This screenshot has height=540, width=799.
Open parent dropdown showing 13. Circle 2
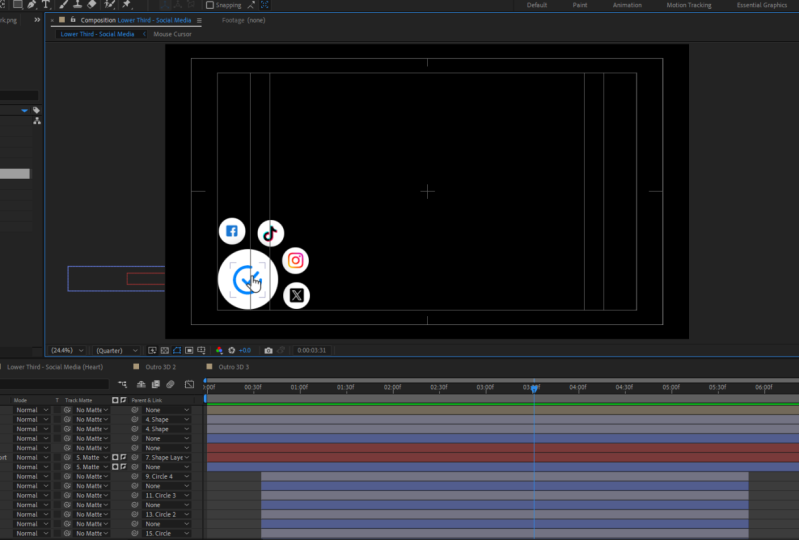[167, 515]
